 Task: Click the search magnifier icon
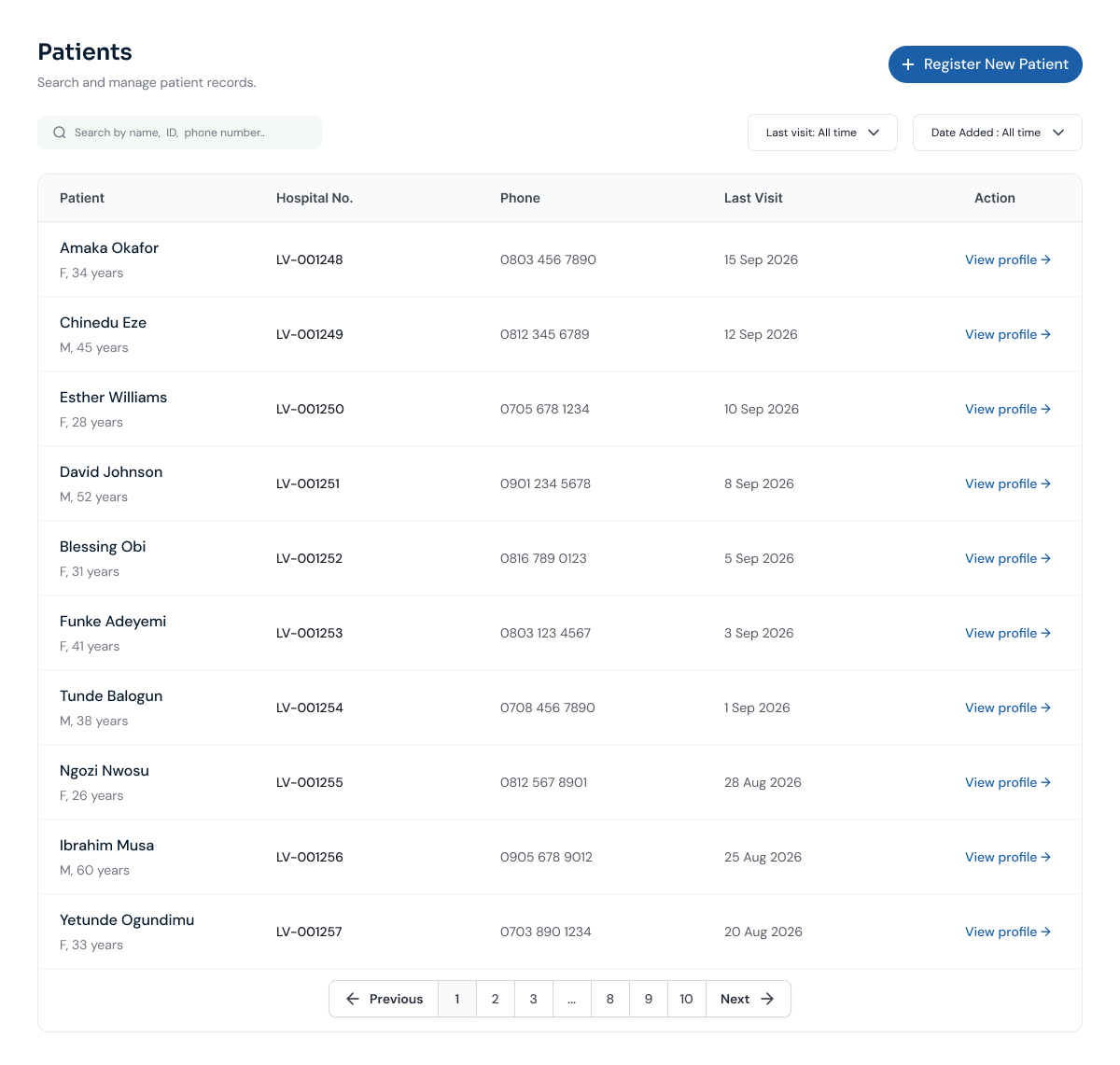(60, 133)
